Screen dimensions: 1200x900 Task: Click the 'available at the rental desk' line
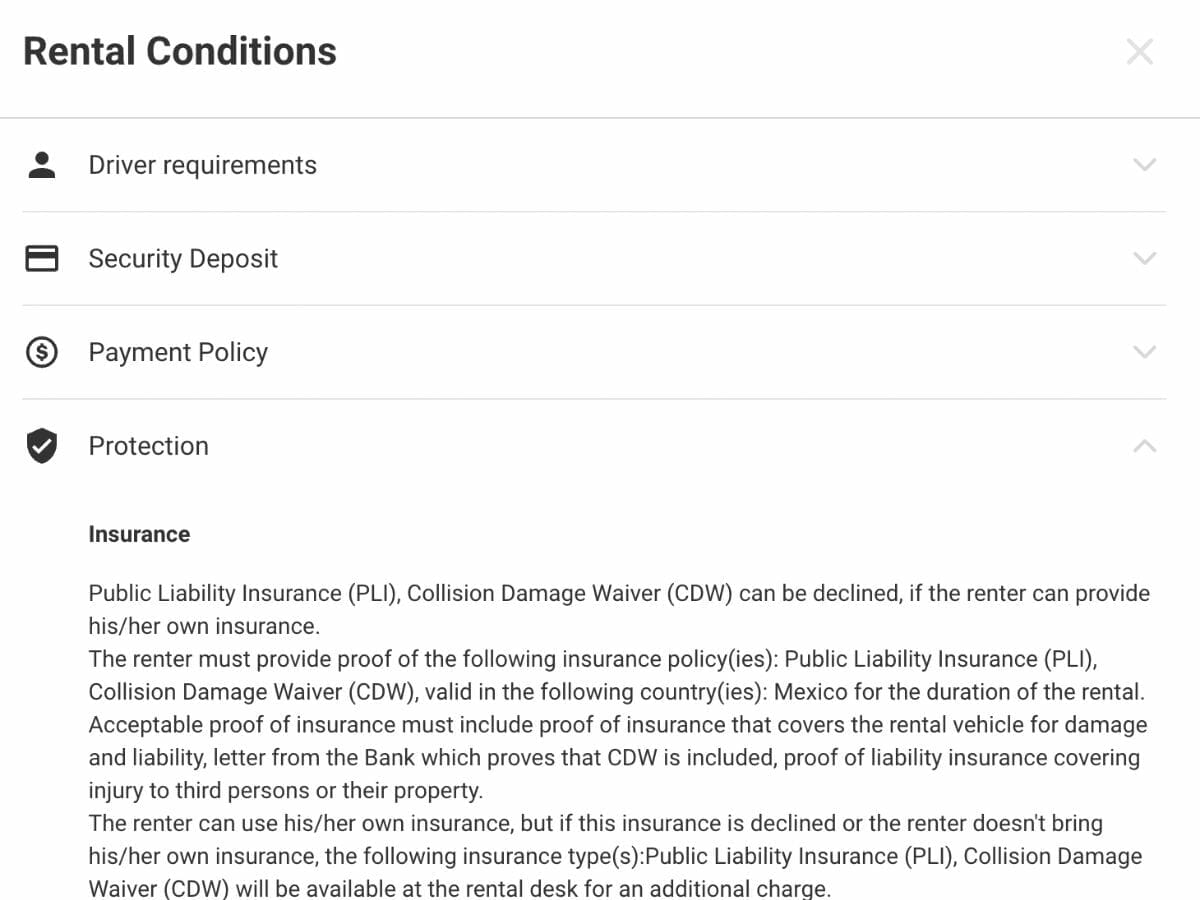[x=459, y=889]
